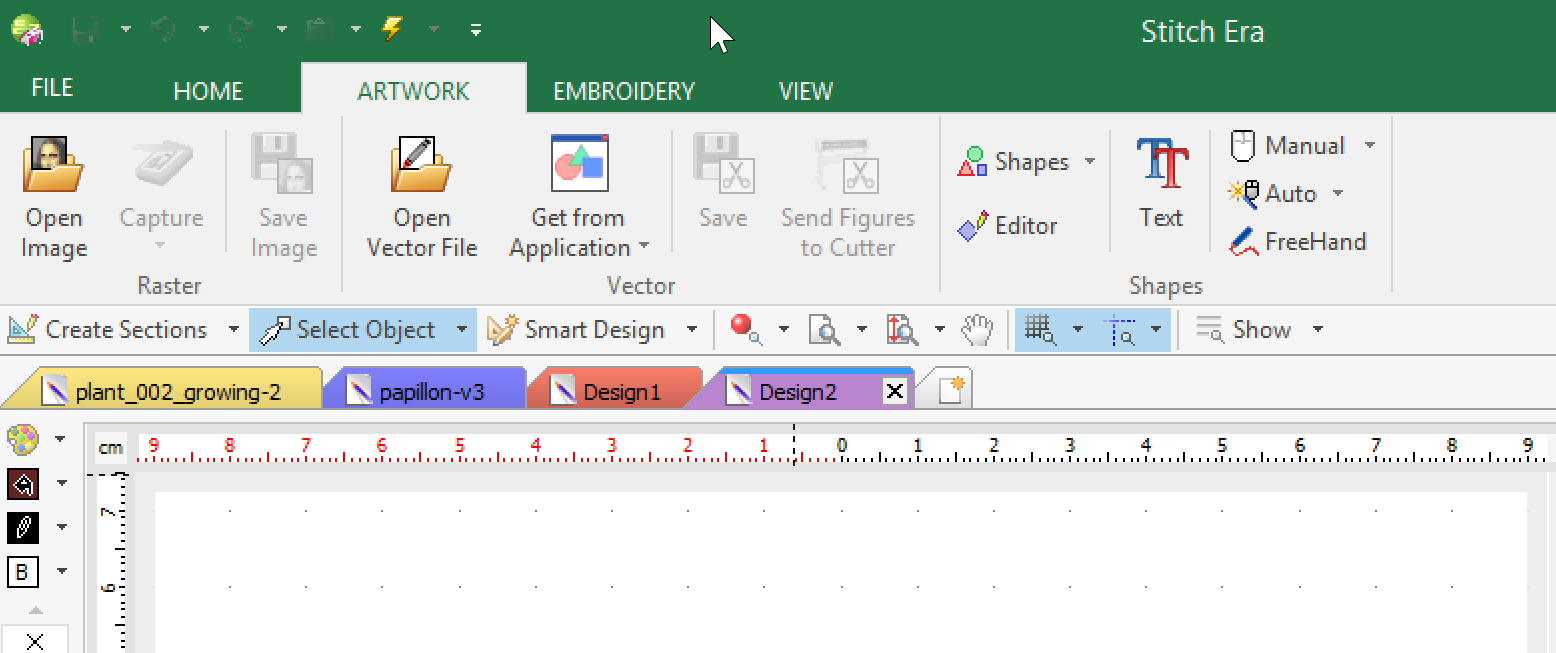This screenshot has height=653, width=1556.
Task: Choose the FreeHand drawing tool
Action: coord(1298,242)
